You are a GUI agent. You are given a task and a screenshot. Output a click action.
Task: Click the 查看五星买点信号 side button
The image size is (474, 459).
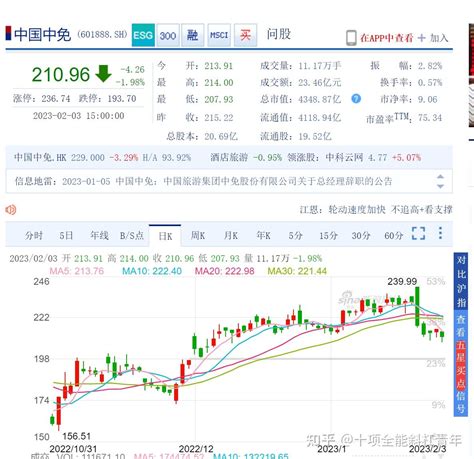[461, 364]
